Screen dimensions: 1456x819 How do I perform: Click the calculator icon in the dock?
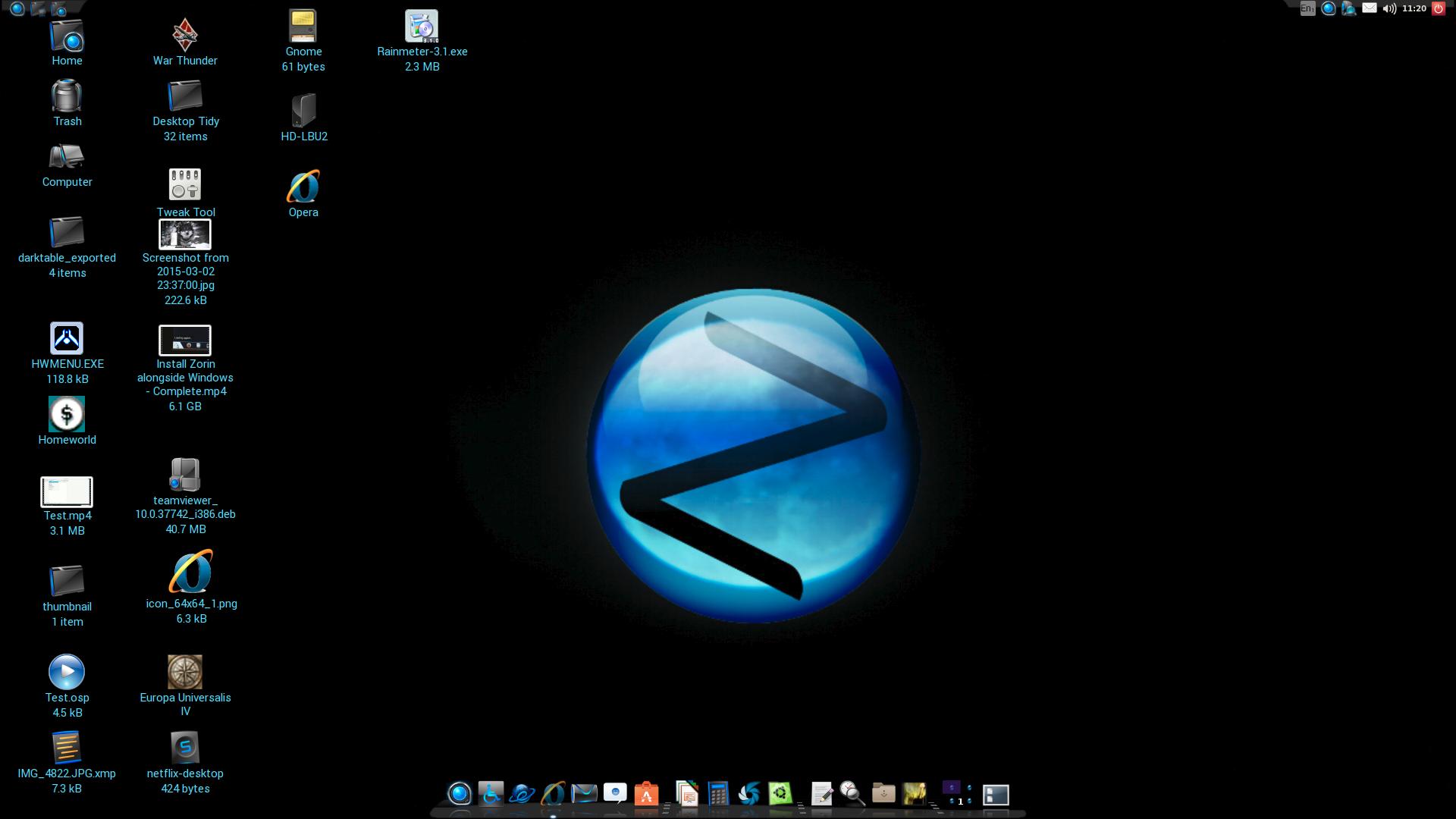[x=717, y=794]
